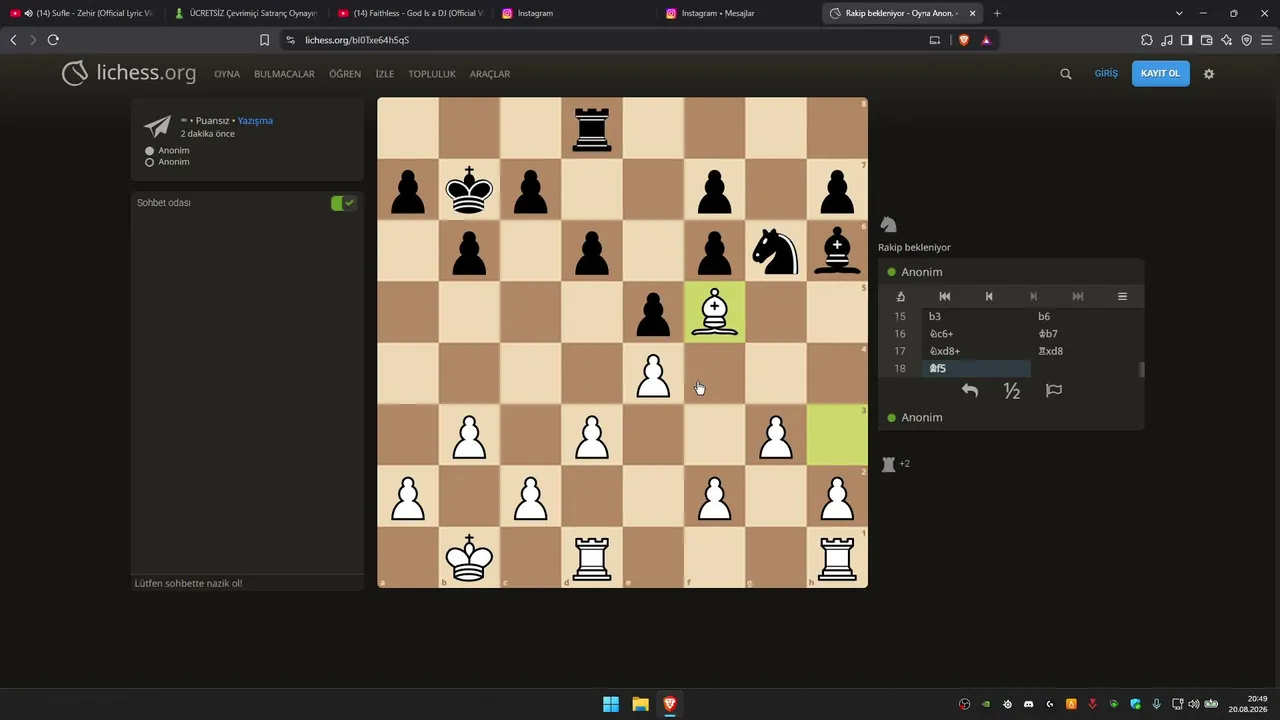Select move 16 Nc6+ in move list
This screenshot has width=1280, height=720.
point(976,334)
